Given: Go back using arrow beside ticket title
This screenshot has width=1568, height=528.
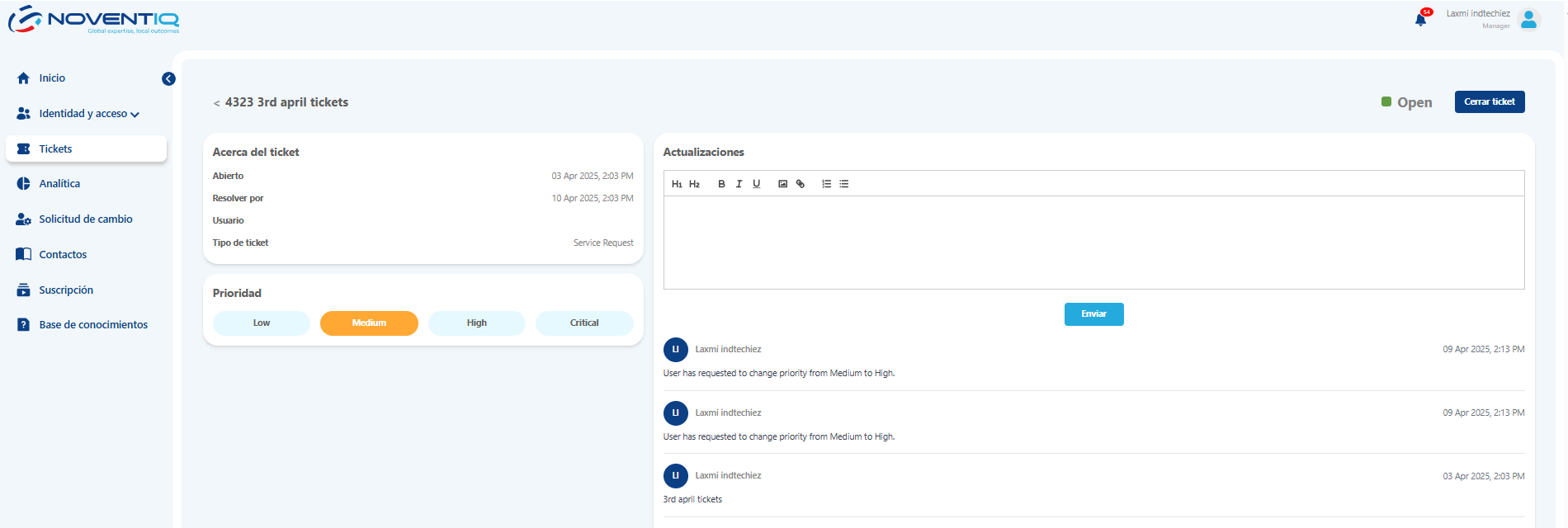Looking at the screenshot, I should [216, 103].
